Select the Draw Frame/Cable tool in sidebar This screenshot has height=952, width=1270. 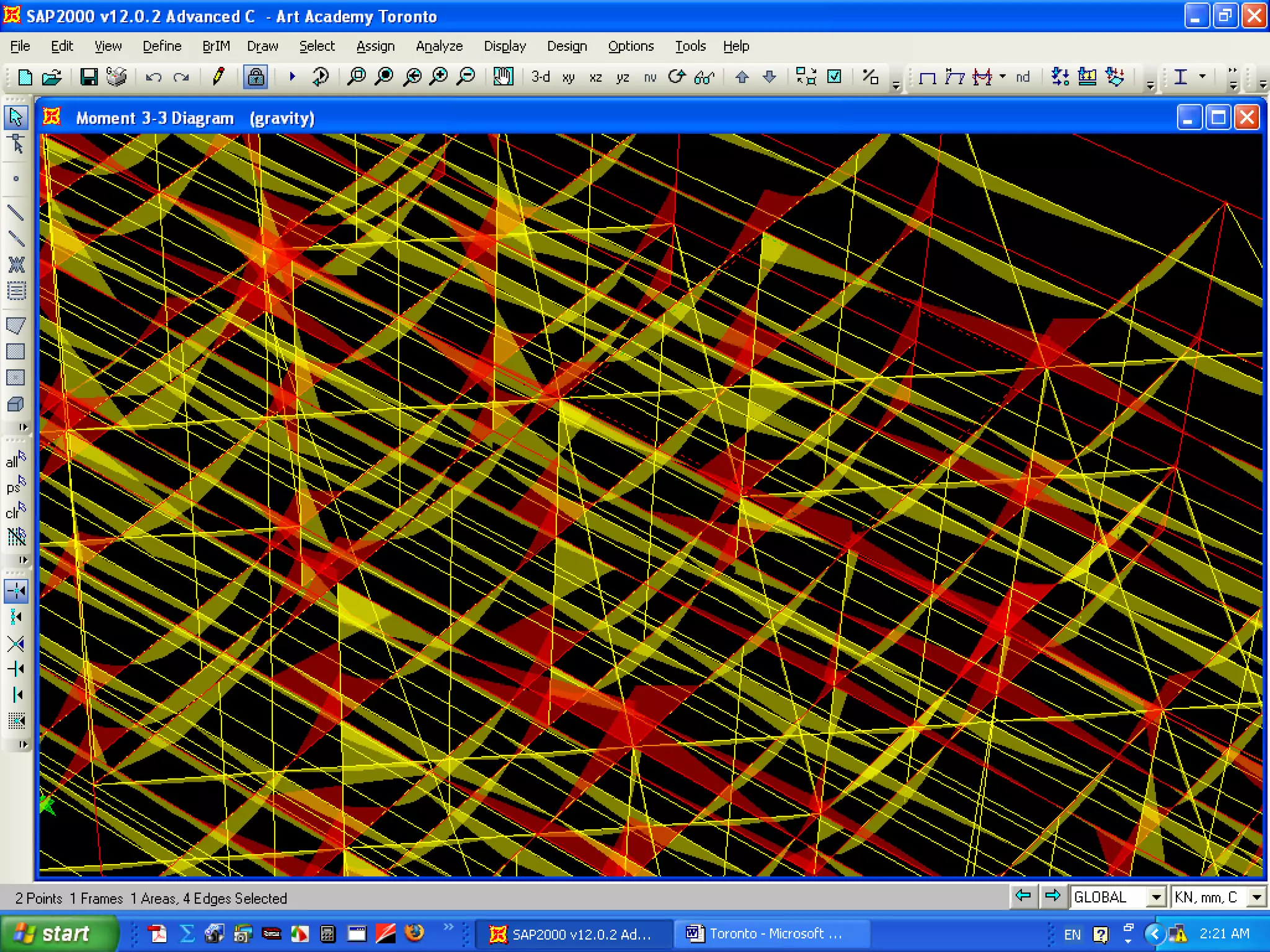pyautogui.click(x=16, y=213)
